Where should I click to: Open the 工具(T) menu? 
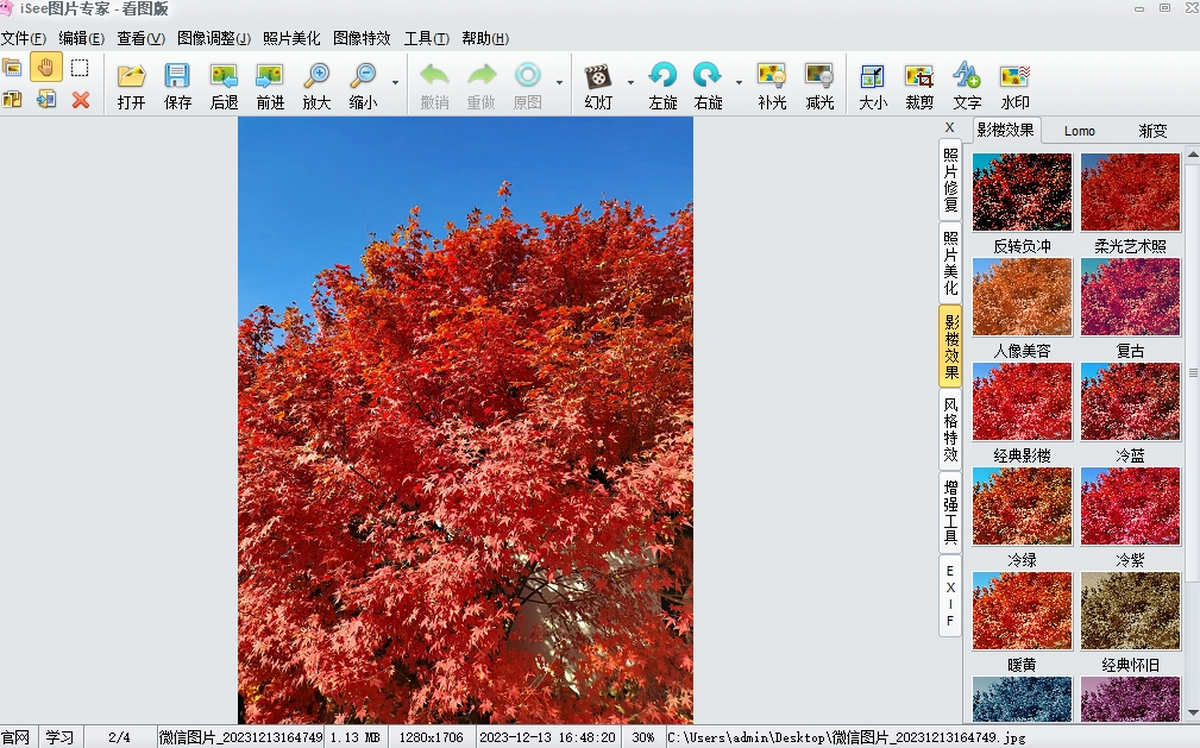click(x=427, y=39)
